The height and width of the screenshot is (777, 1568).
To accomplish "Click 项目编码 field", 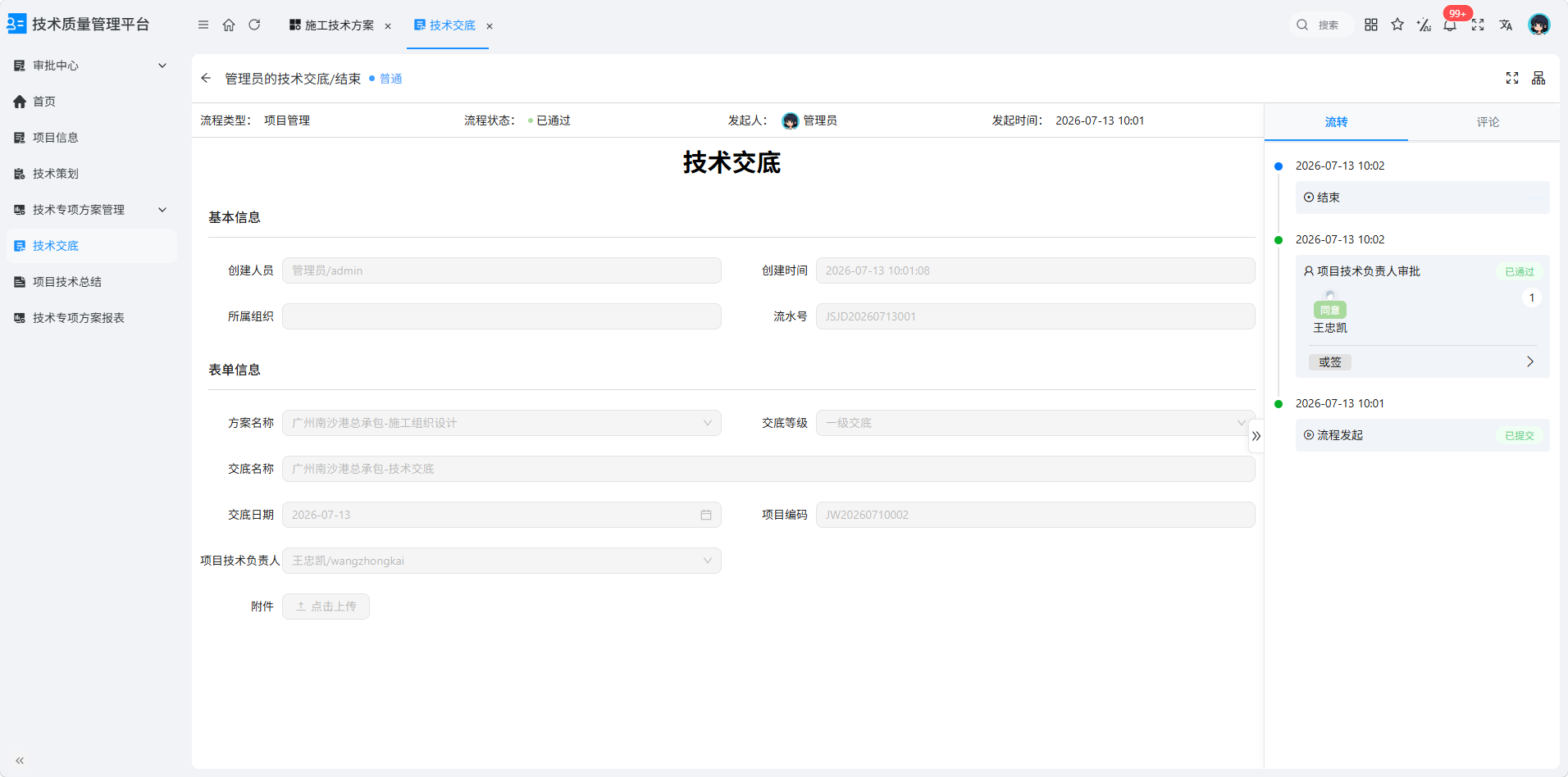I will click(1035, 515).
